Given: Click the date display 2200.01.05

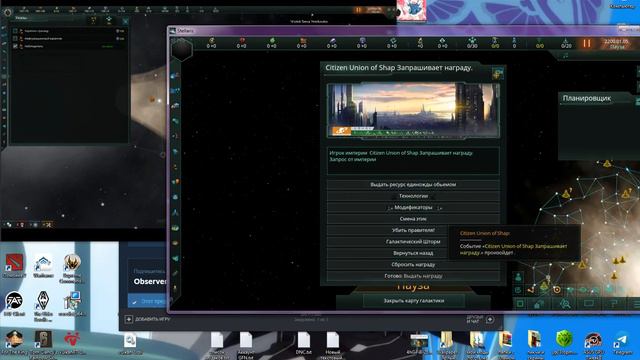Looking at the screenshot, I should pos(617,41).
